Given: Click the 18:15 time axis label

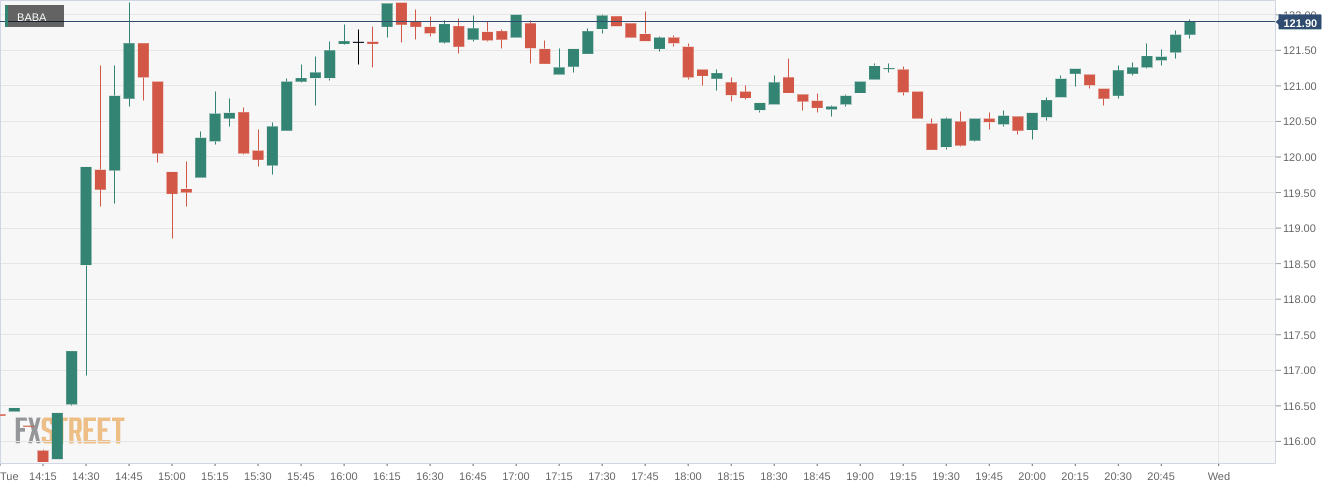Looking at the screenshot, I should tap(731, 476).
